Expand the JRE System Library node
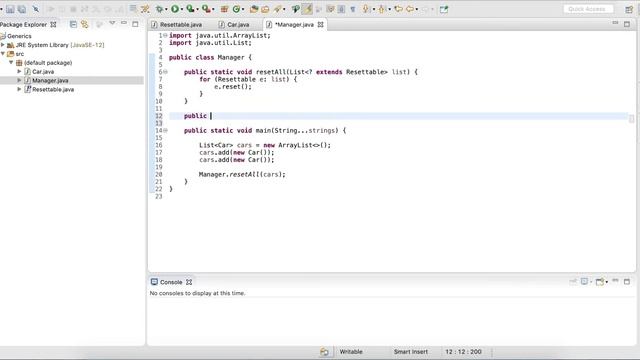Viewport: 640px width, 360px height. pos(3,45)
